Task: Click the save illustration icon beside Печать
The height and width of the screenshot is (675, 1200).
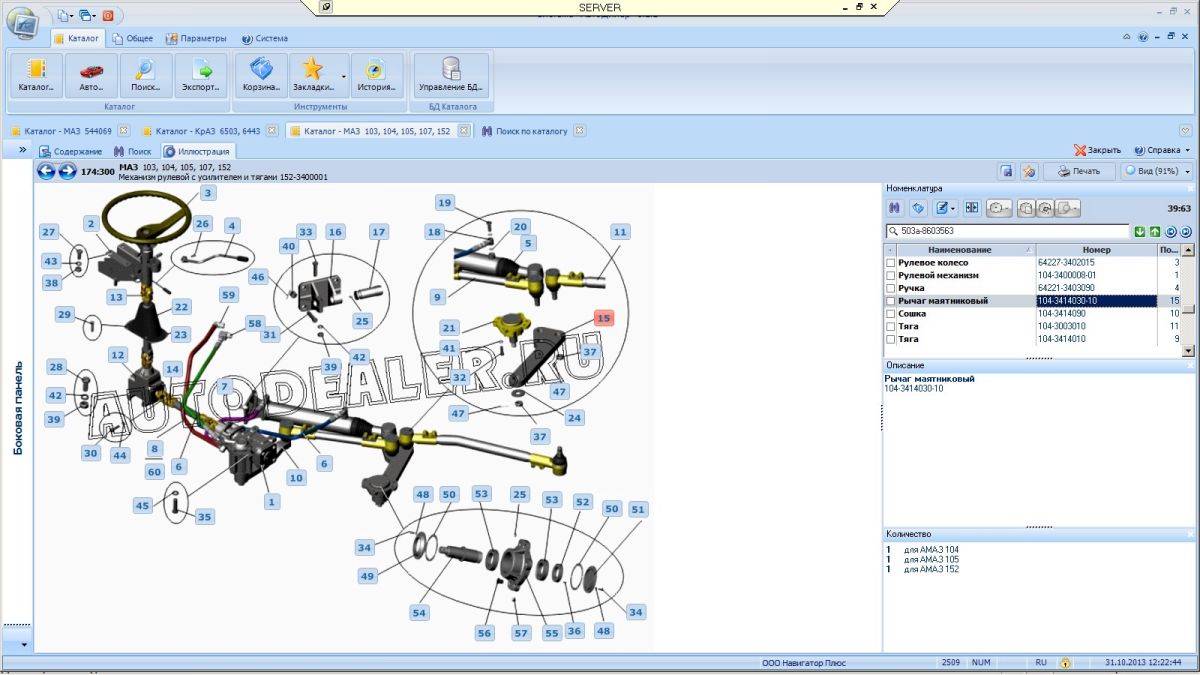Action: point(1008,171)
